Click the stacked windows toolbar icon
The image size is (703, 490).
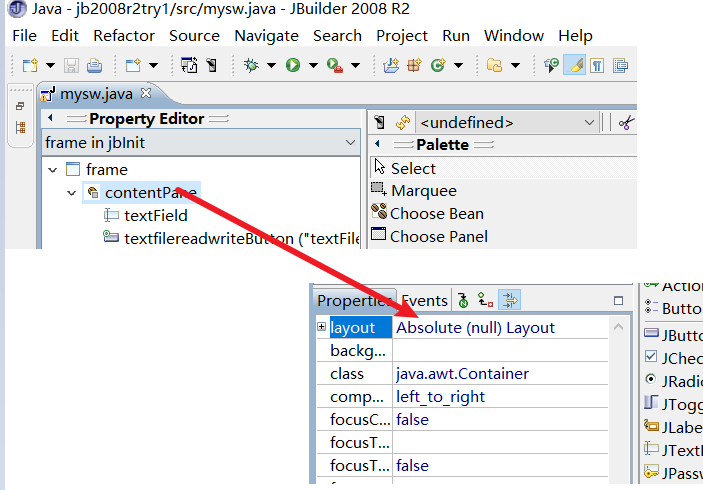[x=621, y=65]
